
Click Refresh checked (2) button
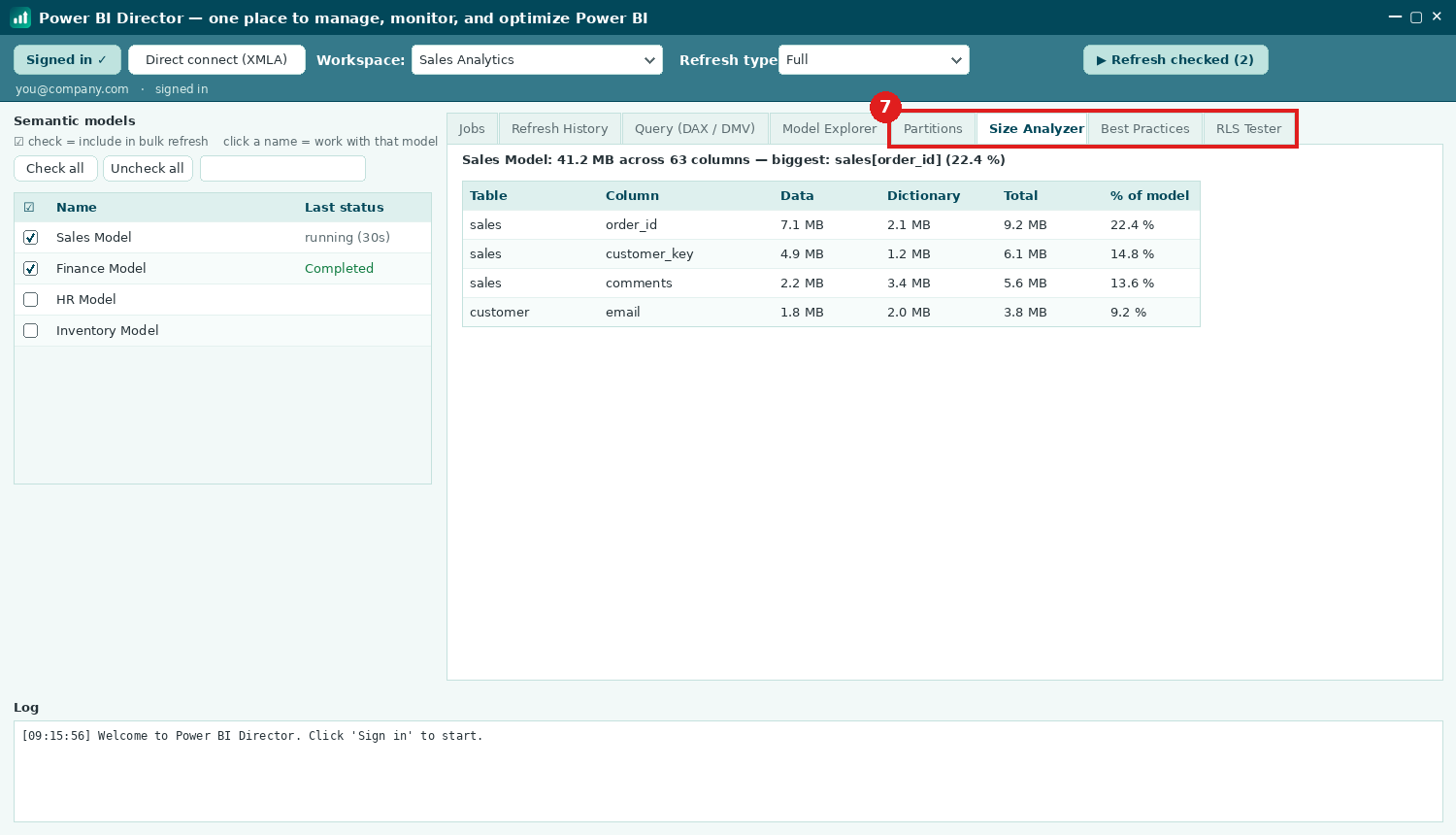(1175, 59)
